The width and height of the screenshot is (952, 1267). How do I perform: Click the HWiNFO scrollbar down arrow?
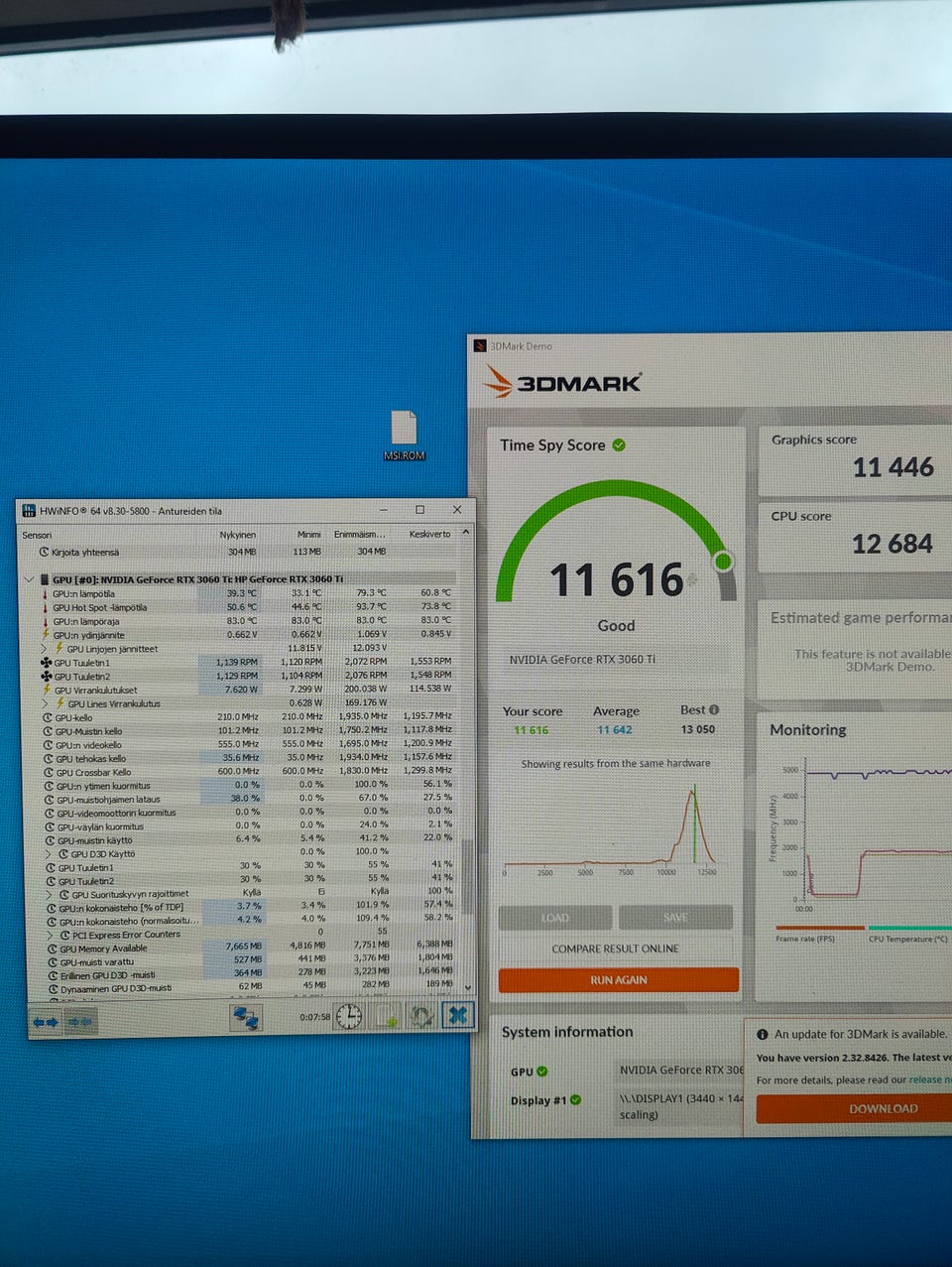(x=469, y=987)
